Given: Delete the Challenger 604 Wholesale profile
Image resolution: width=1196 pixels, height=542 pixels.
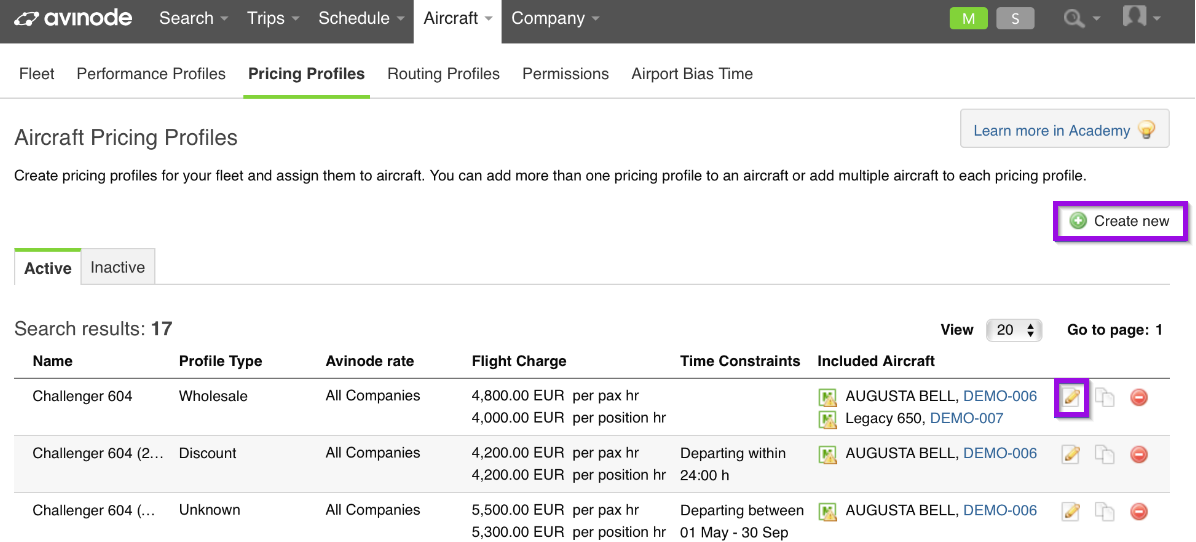Looking at the screenshot, I should pos(1139,397).
